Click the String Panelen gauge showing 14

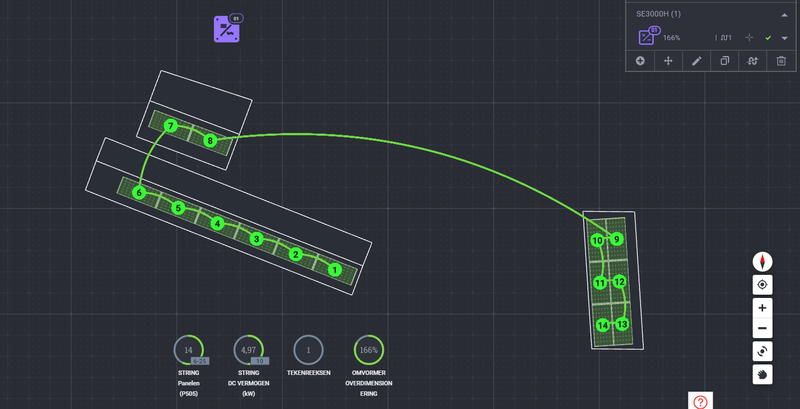(188, 350)
